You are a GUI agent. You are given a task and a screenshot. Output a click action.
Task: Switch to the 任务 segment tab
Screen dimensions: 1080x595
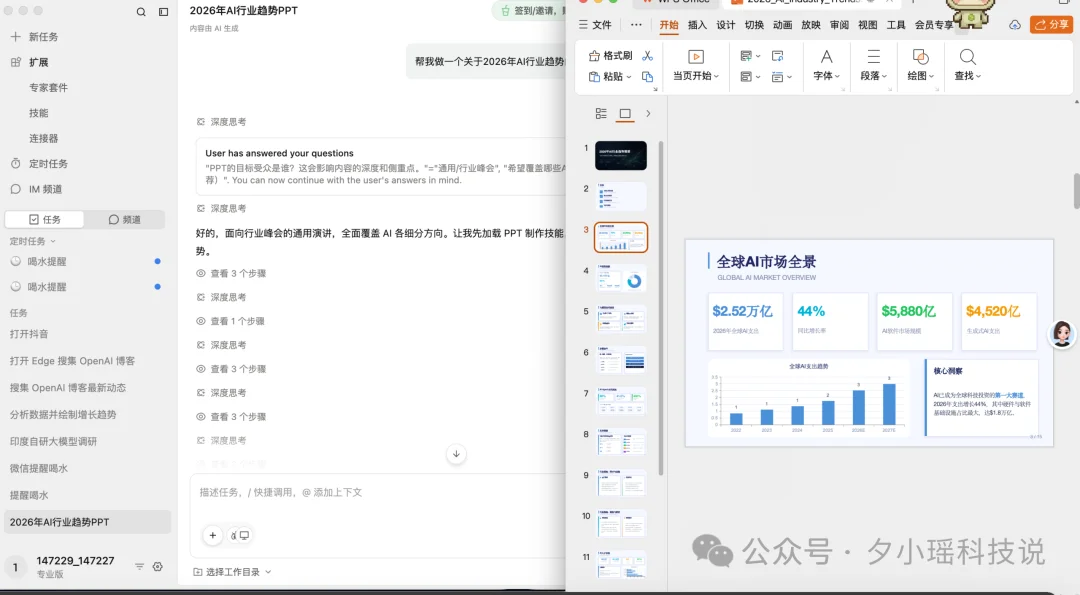tap(45, 220)
